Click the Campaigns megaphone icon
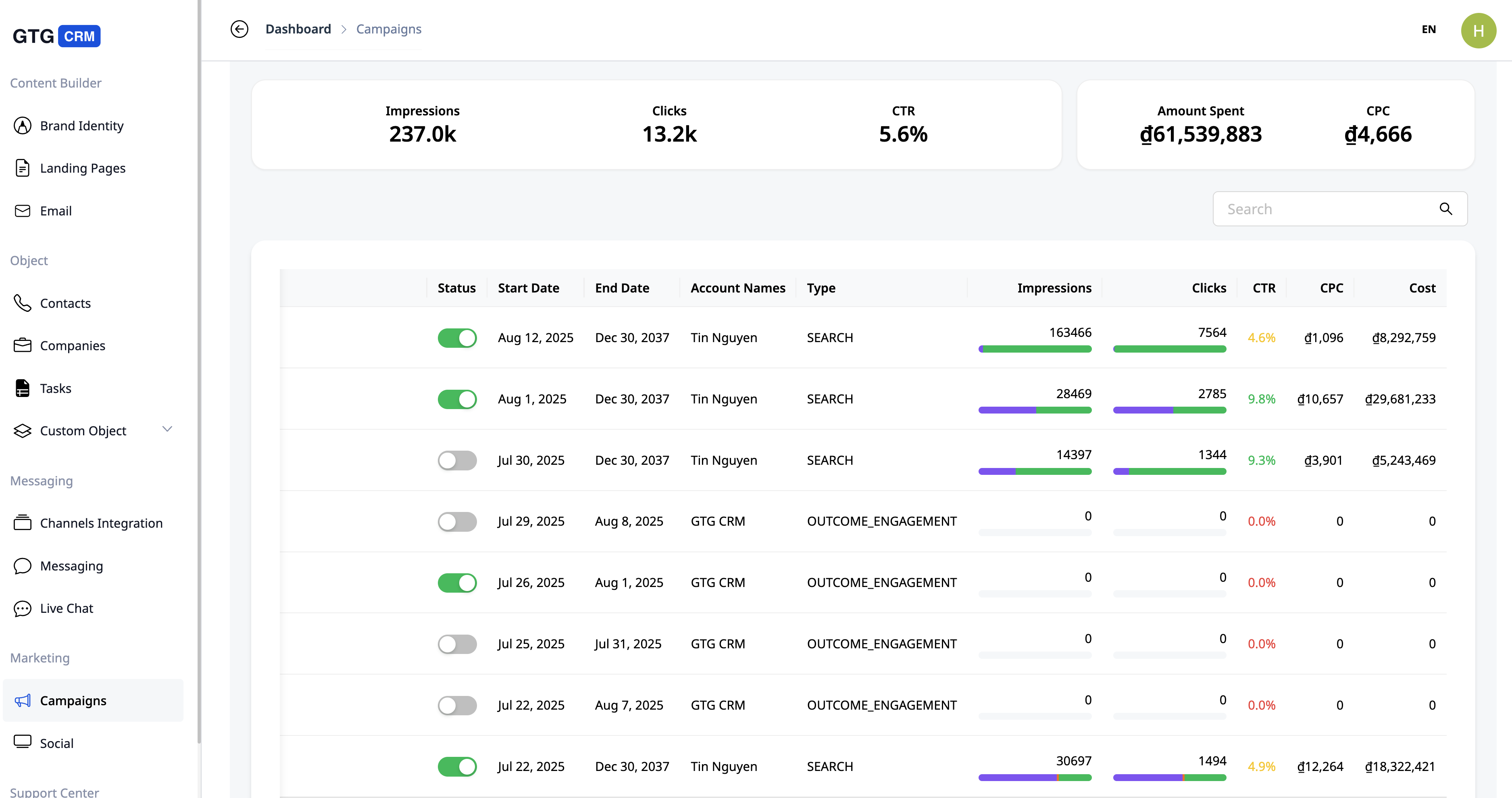The height and width of the screenshot is (798, 1512). click(22, 700)
